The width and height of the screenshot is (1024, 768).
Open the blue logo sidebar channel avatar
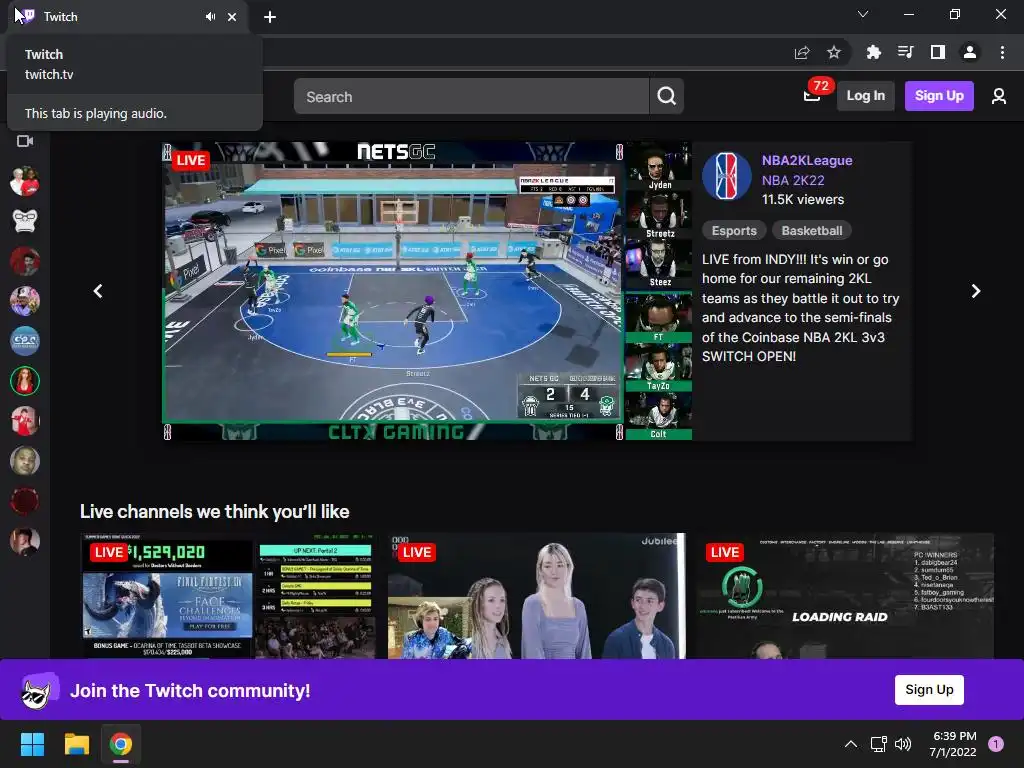coord(25,340)
